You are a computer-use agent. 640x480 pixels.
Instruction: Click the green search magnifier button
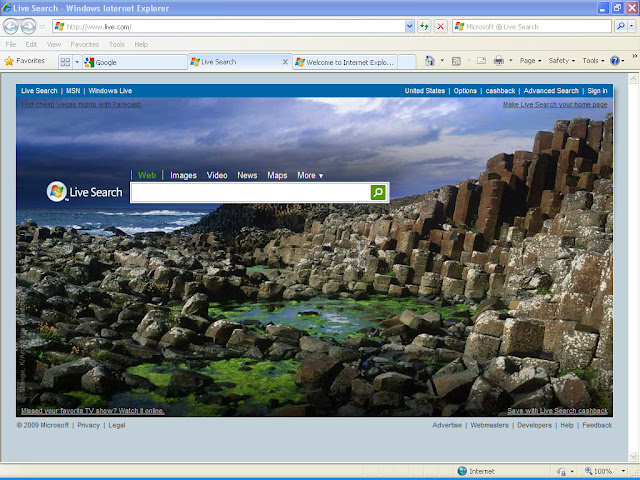pos(378,192)
